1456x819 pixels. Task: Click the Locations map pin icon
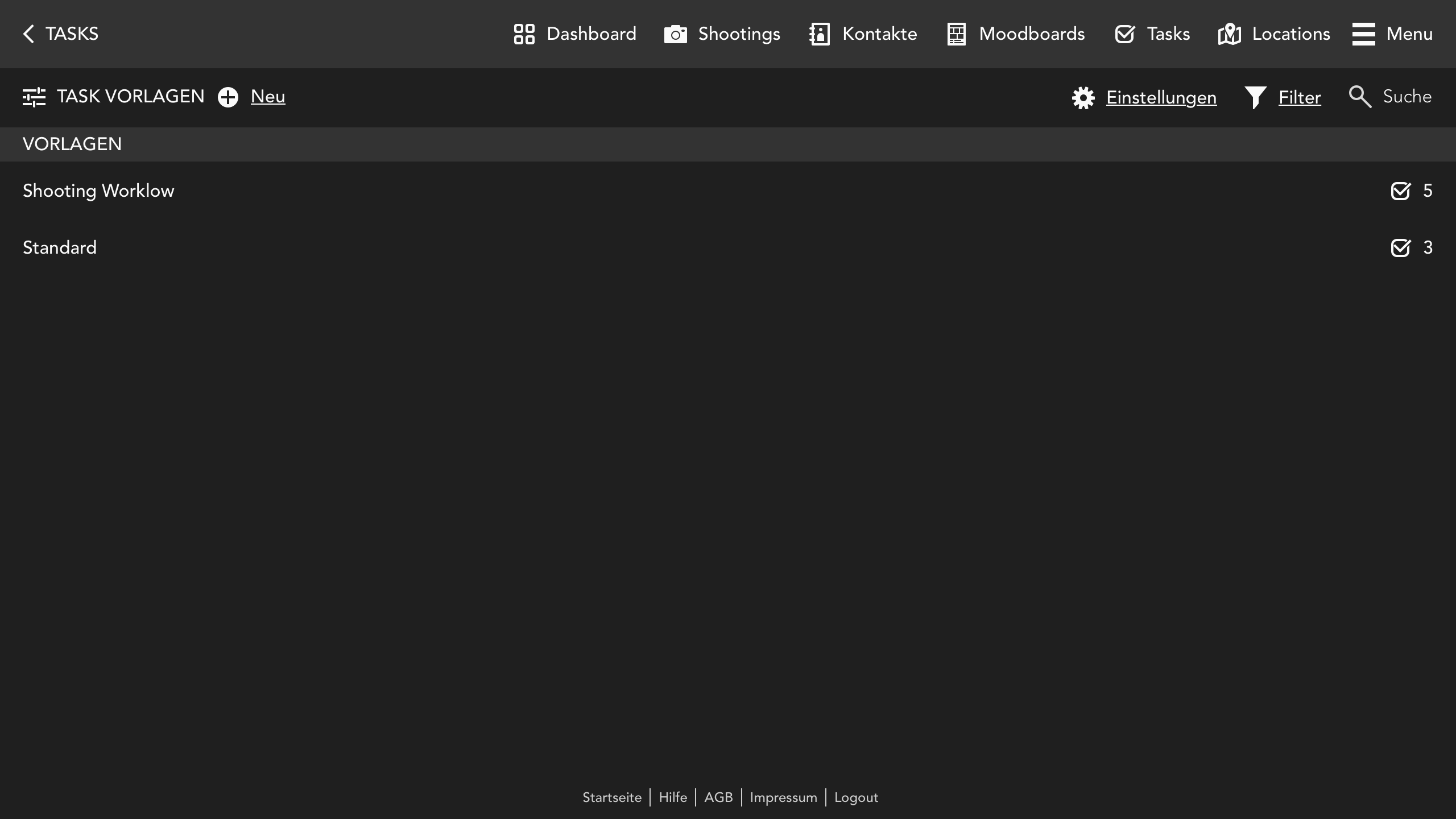pyautogui.click(x=1229, y=34)
